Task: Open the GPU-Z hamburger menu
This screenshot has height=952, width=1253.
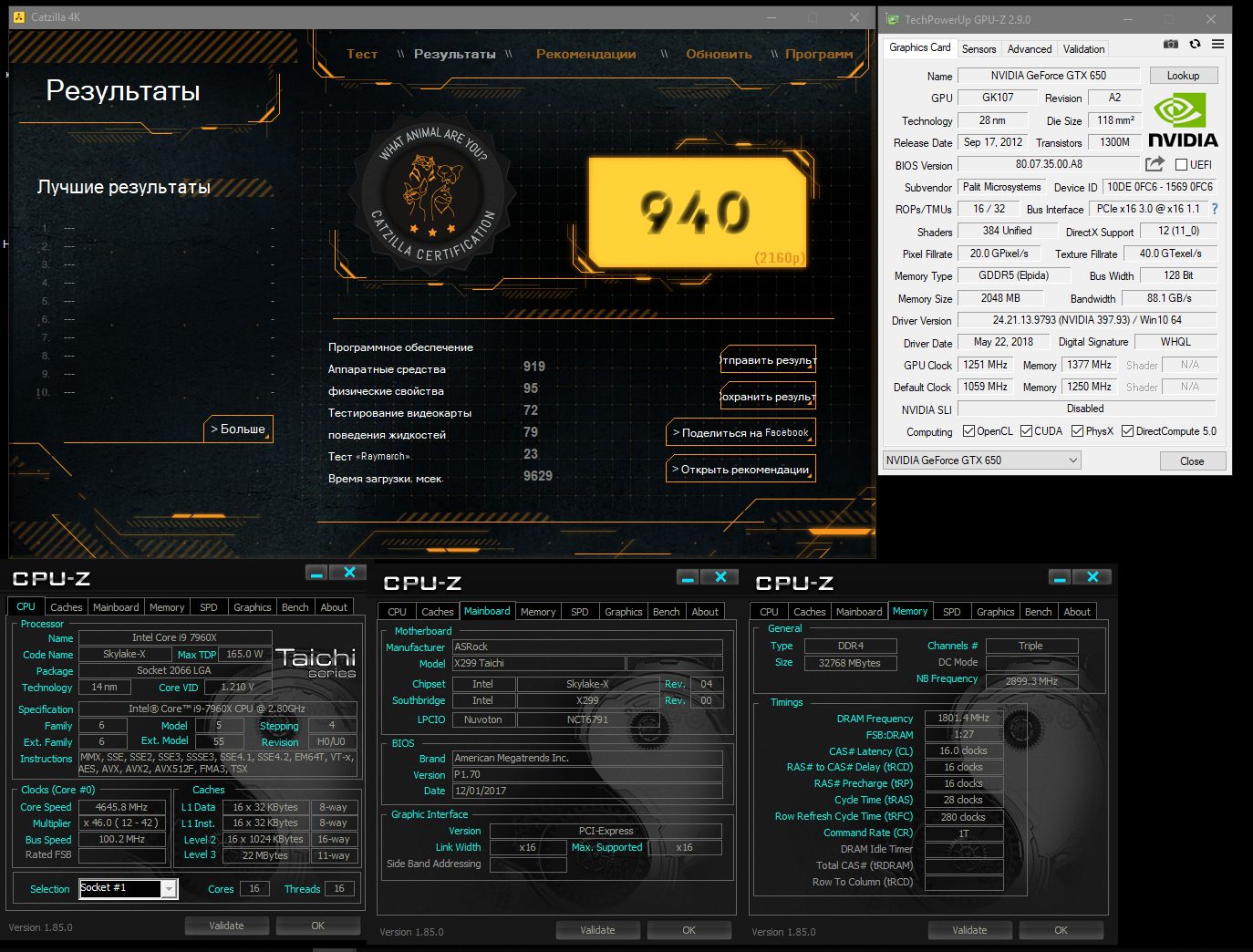Action: click(x=1217, y=44)
